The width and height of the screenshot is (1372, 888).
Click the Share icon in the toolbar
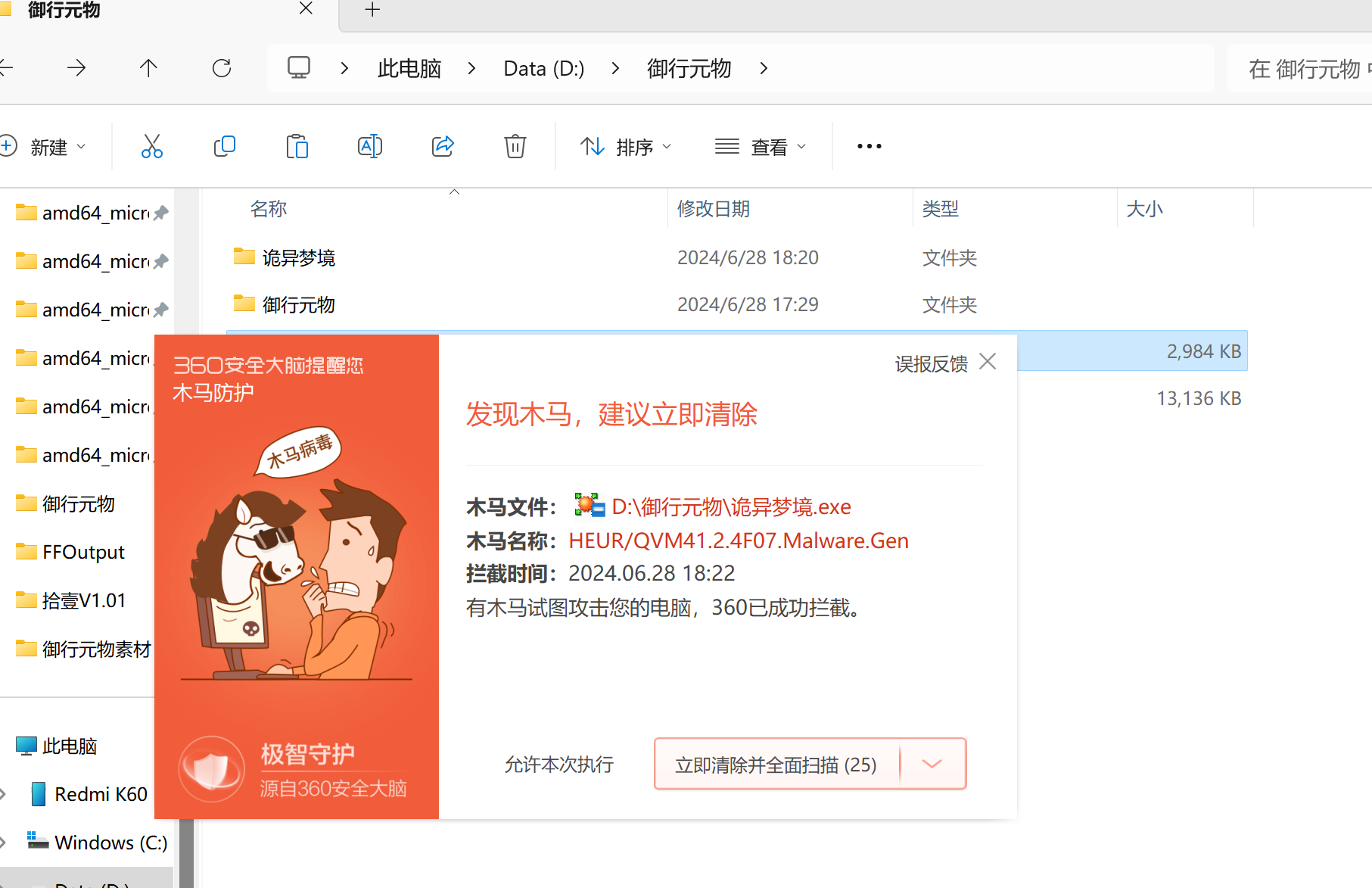click(443, 146)
